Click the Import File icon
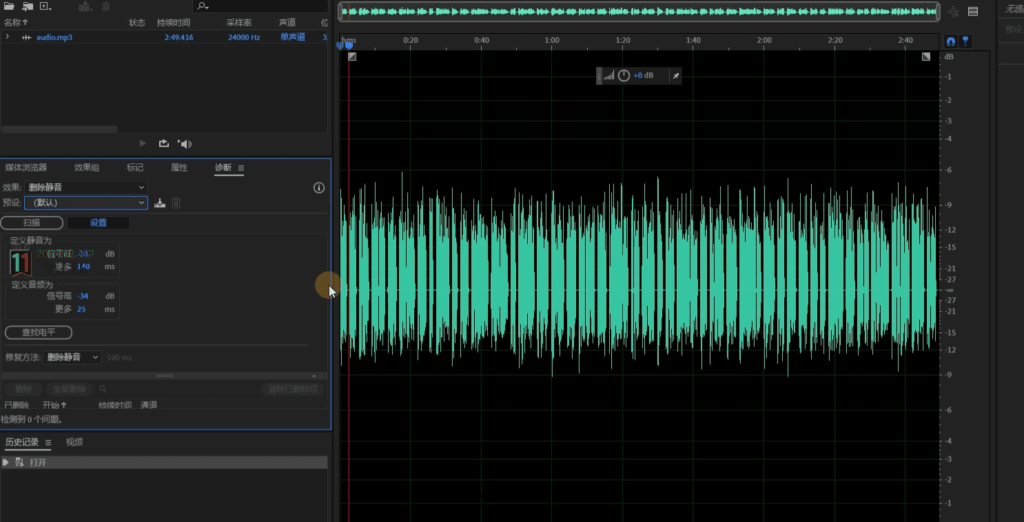This screenshot has height=522, width=1024. point(27,6)
